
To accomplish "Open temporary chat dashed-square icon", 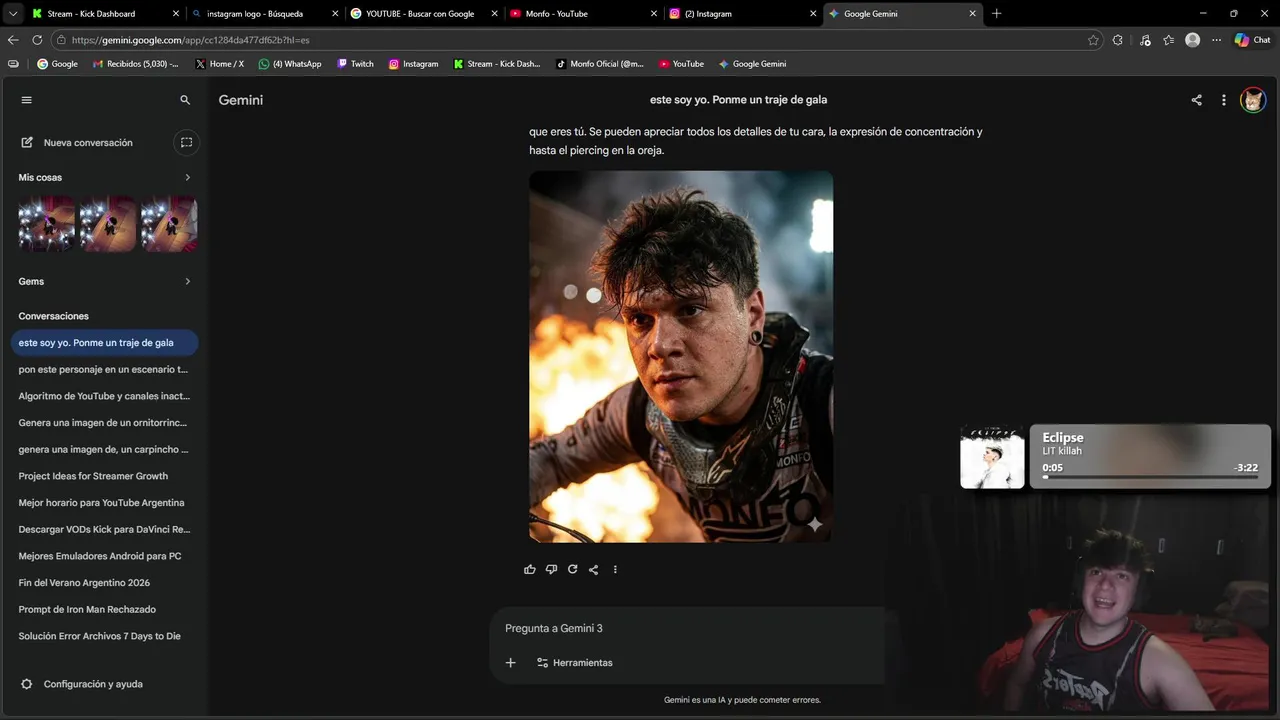I will tap(186, 143).
